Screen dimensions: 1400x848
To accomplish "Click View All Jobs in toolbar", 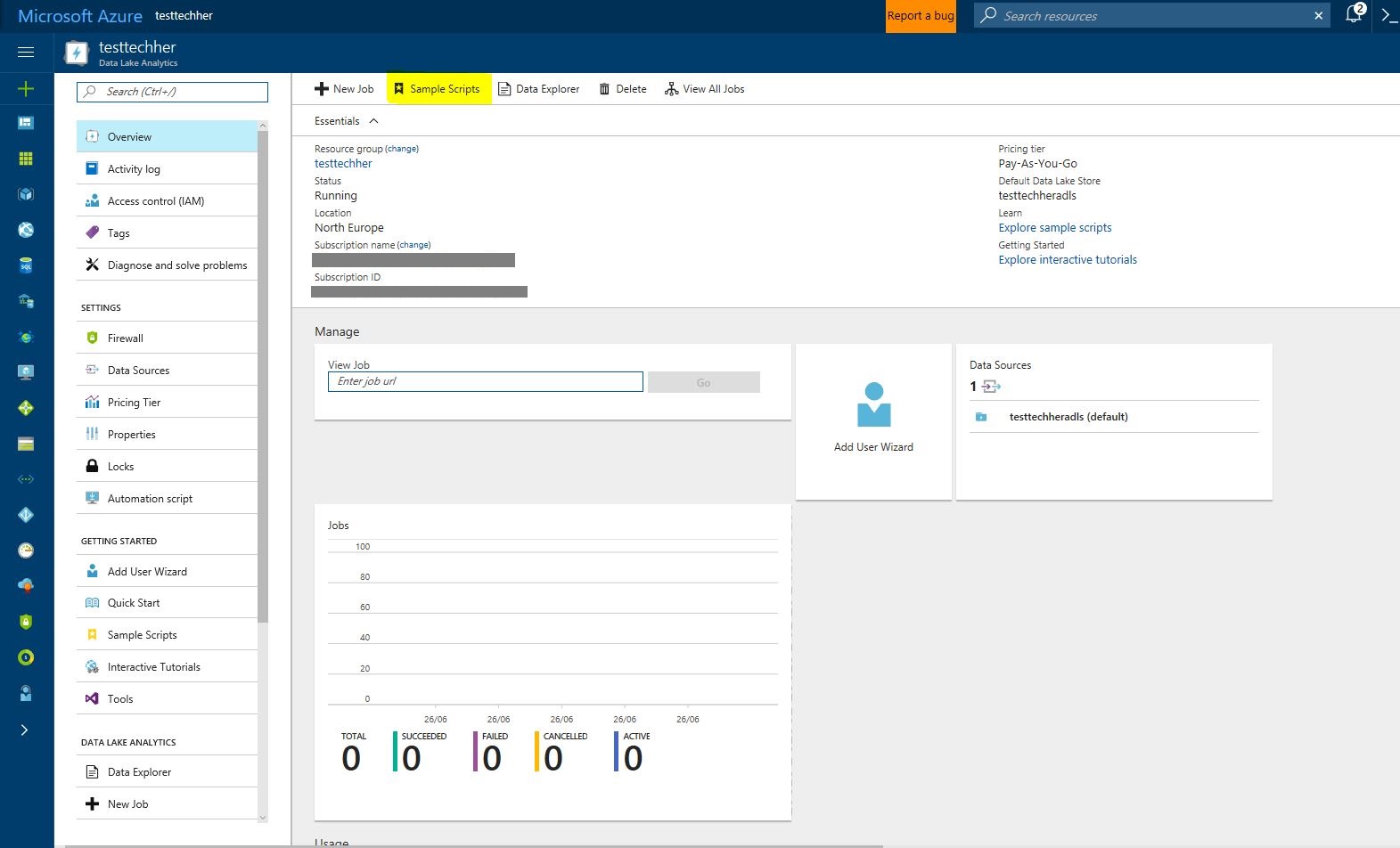I will [704, 89].
